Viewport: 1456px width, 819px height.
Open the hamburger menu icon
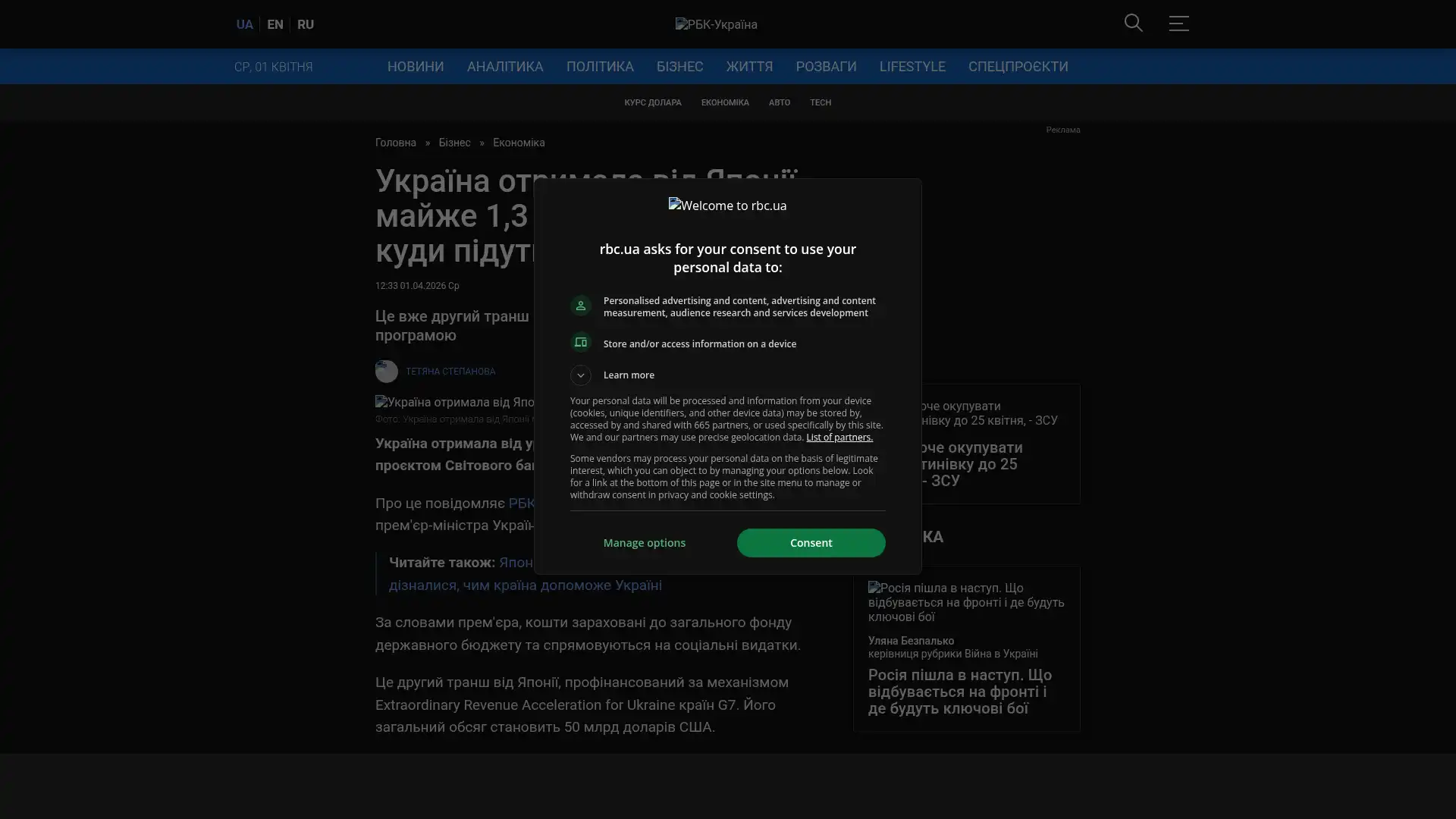point(1178,24)
